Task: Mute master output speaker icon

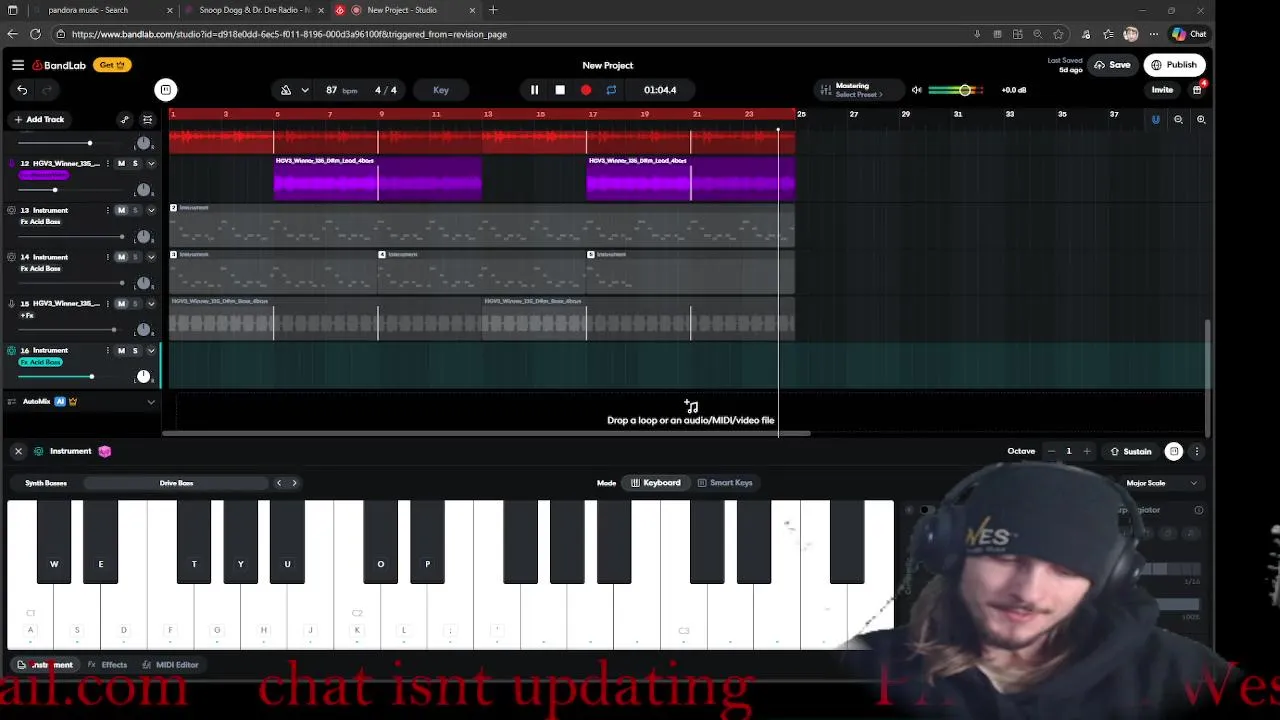Action: coord(916,90)
